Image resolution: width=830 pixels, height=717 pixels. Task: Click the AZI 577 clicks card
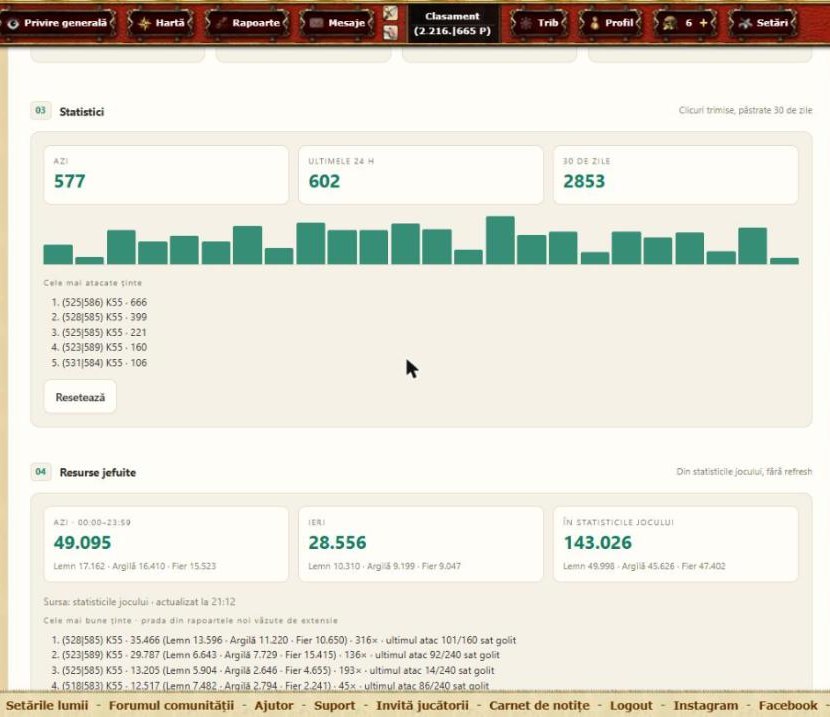tap(166, 175)
